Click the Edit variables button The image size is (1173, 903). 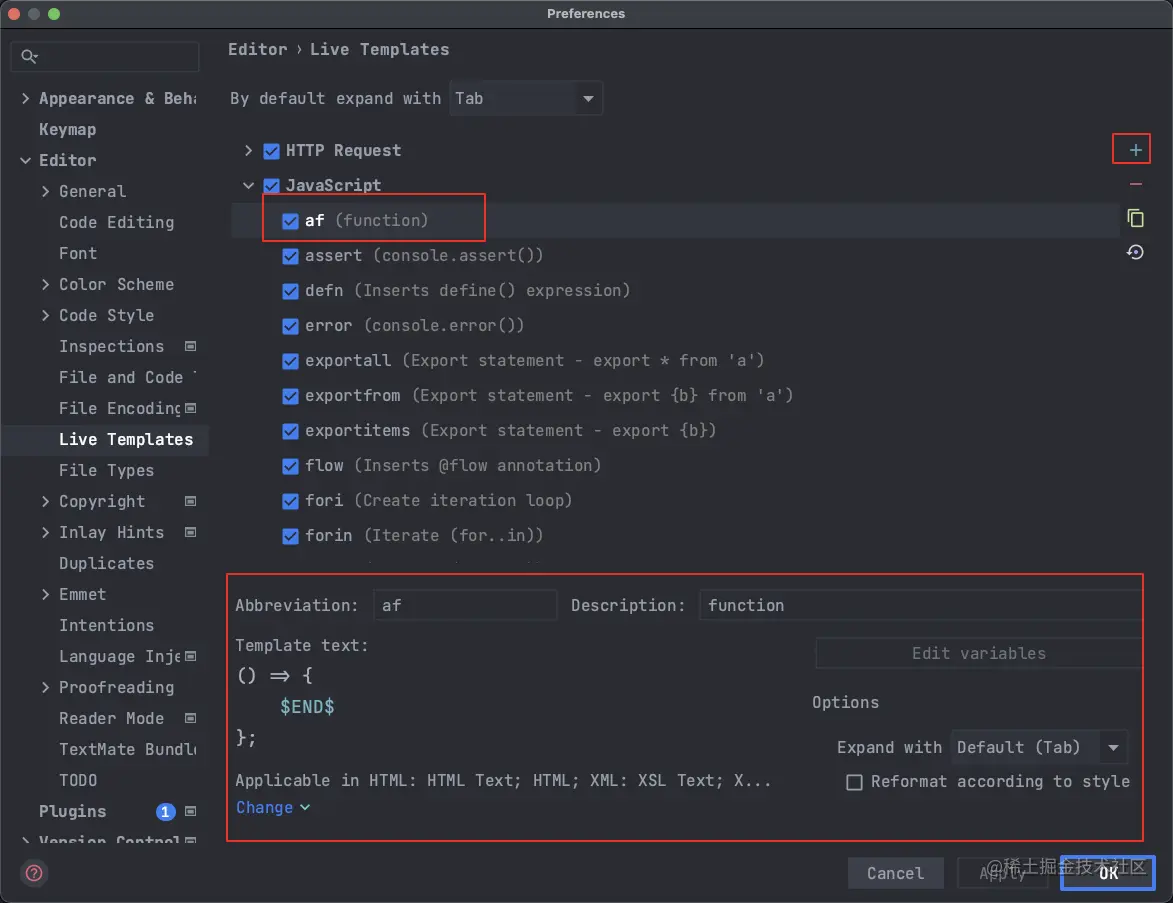pos(978,653)
